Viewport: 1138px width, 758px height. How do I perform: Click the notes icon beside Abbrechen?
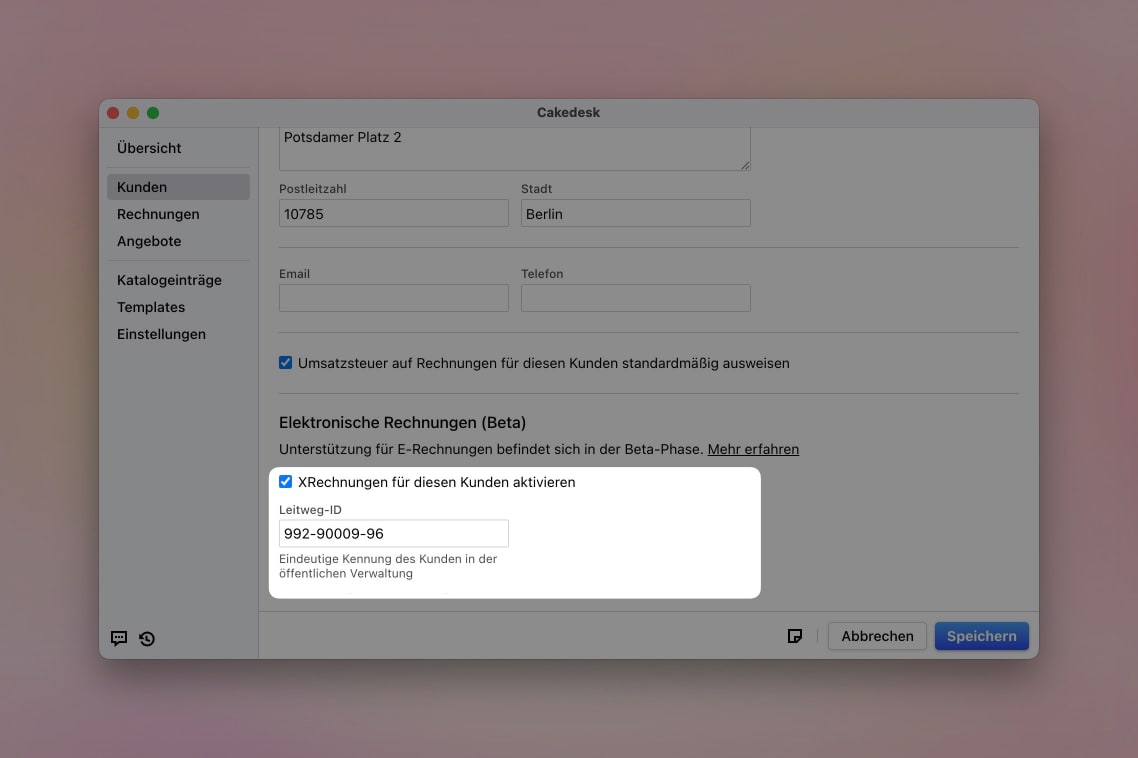coord(795,635)
